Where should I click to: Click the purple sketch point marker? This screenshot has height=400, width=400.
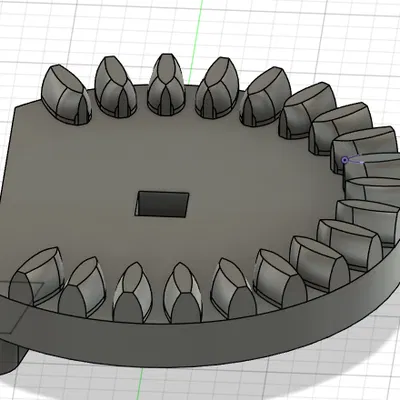345,160
